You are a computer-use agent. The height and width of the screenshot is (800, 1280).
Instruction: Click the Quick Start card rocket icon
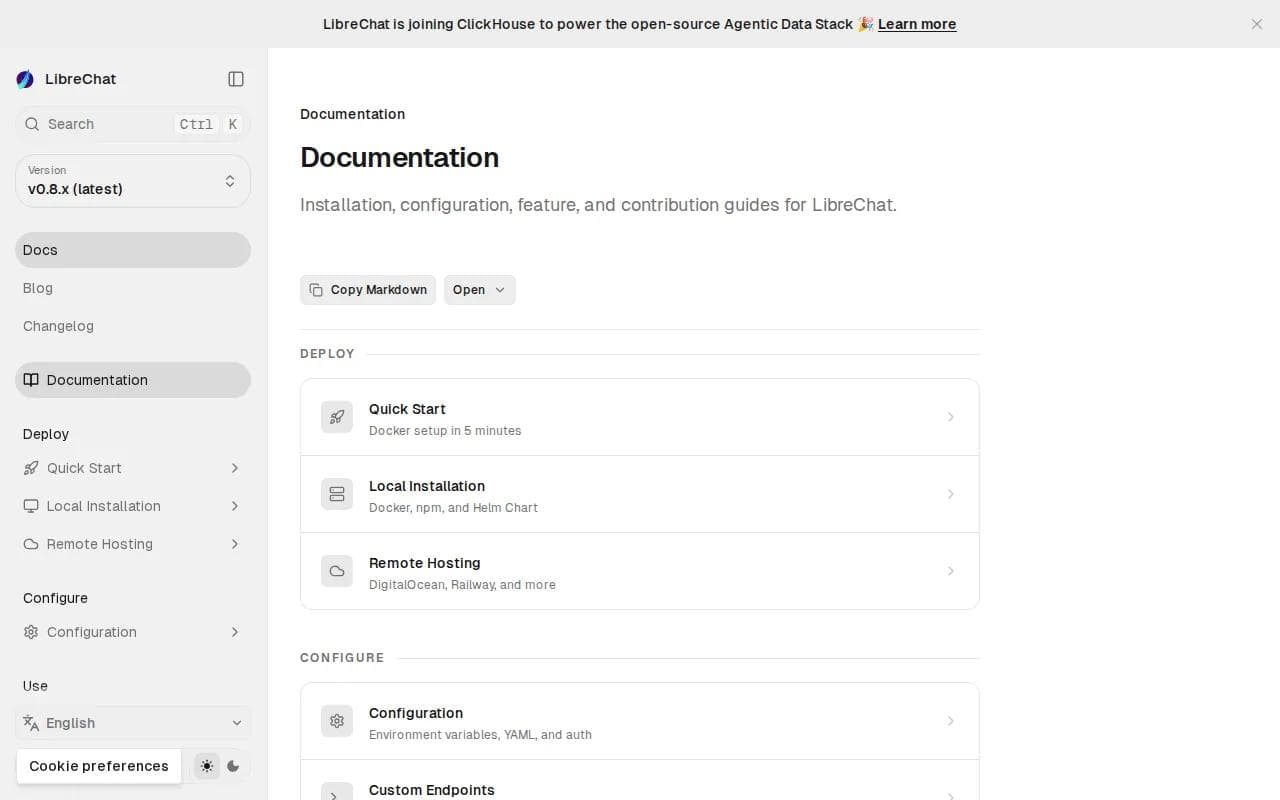[337, 417]
